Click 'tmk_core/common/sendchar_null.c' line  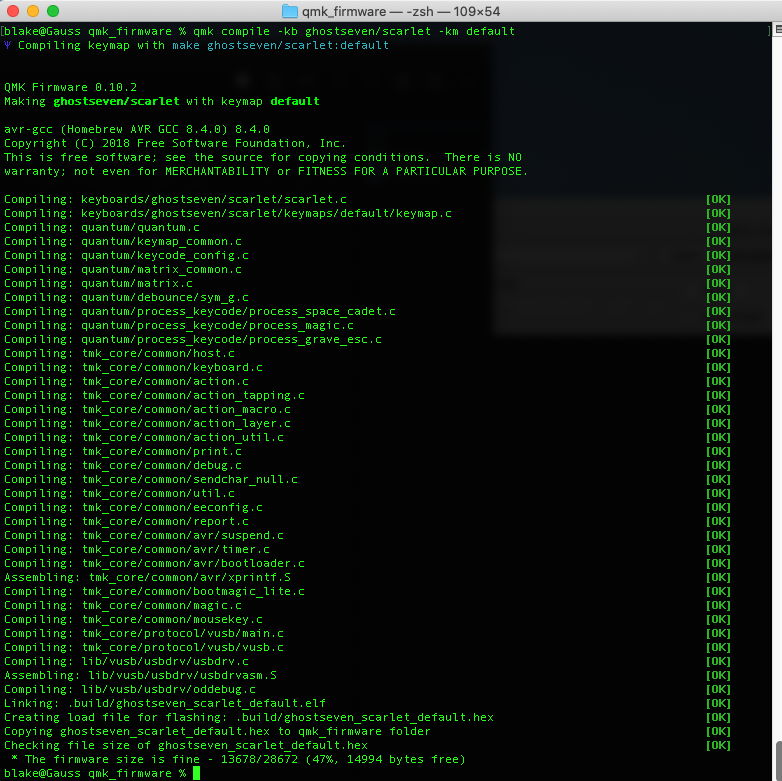[151, 479]
